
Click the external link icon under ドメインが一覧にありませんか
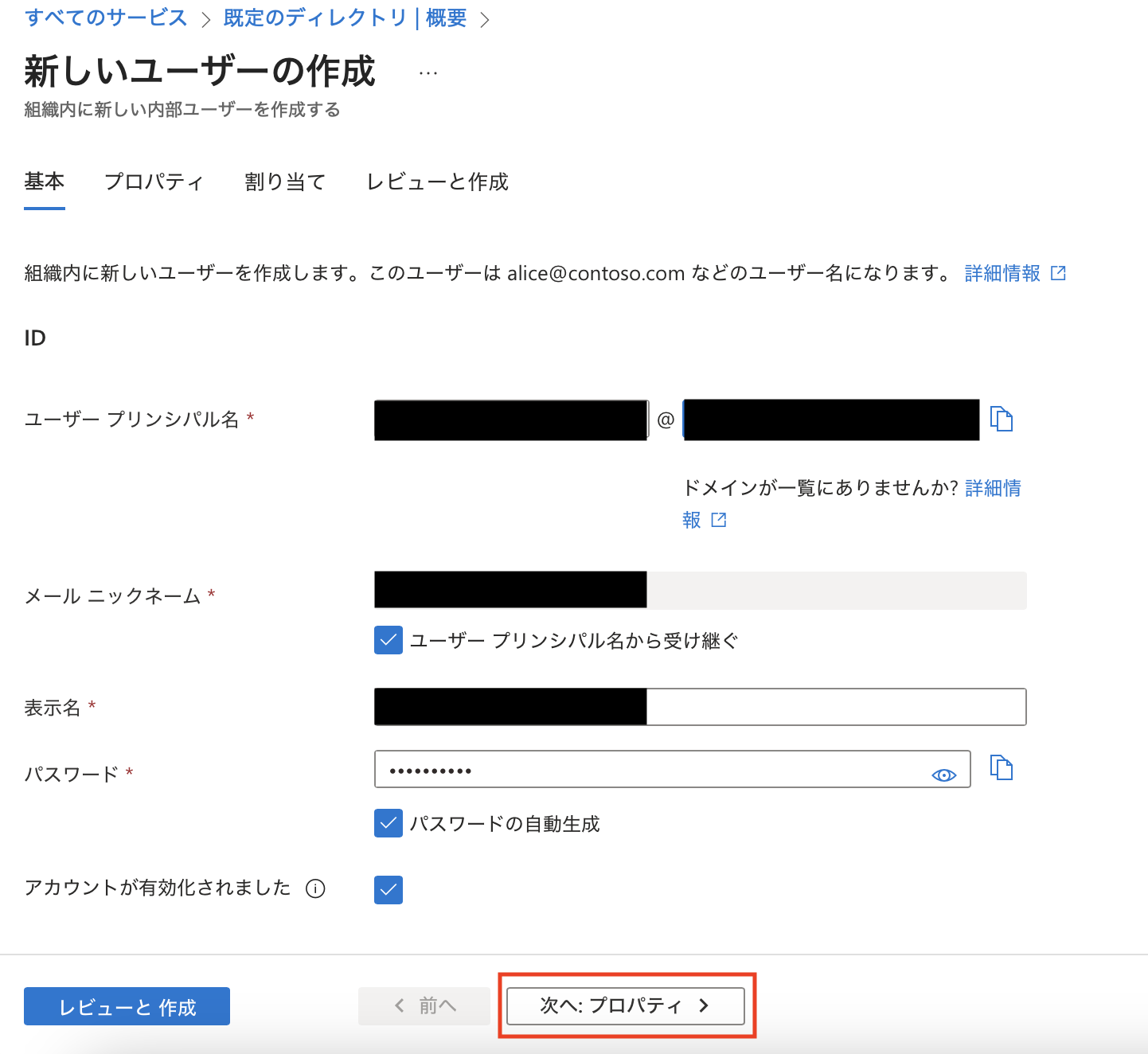tap(718, 519)
